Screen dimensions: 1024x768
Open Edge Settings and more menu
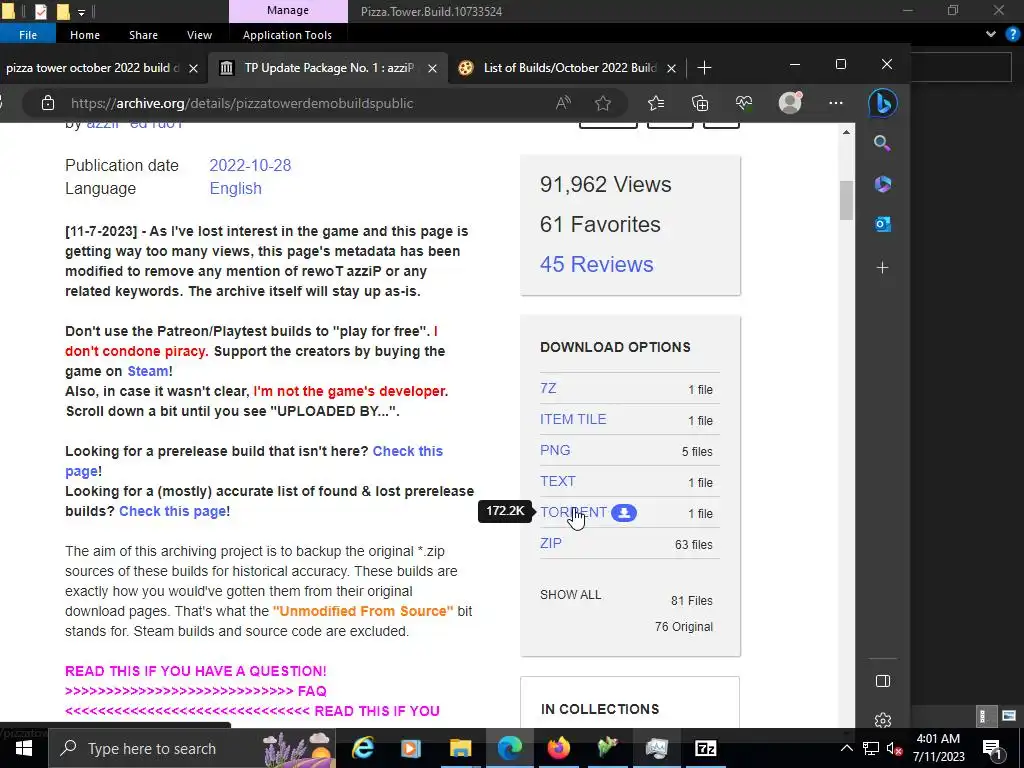835,103
